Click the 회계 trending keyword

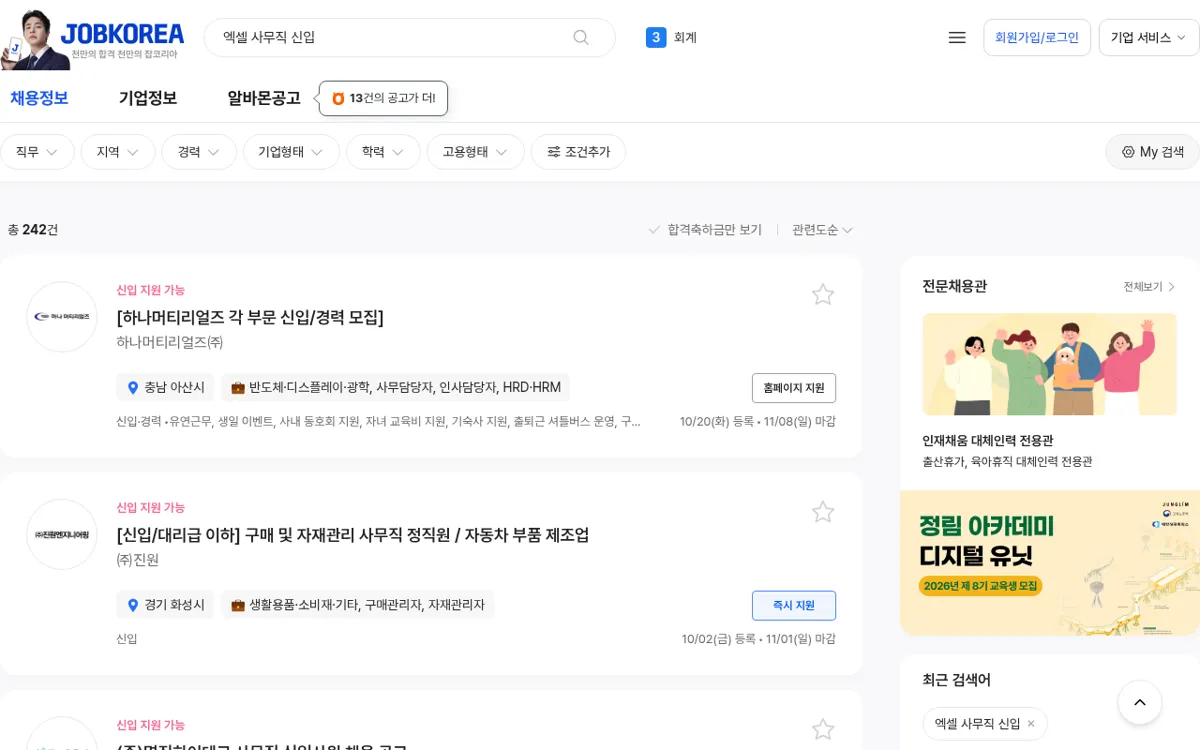point(685,37)
